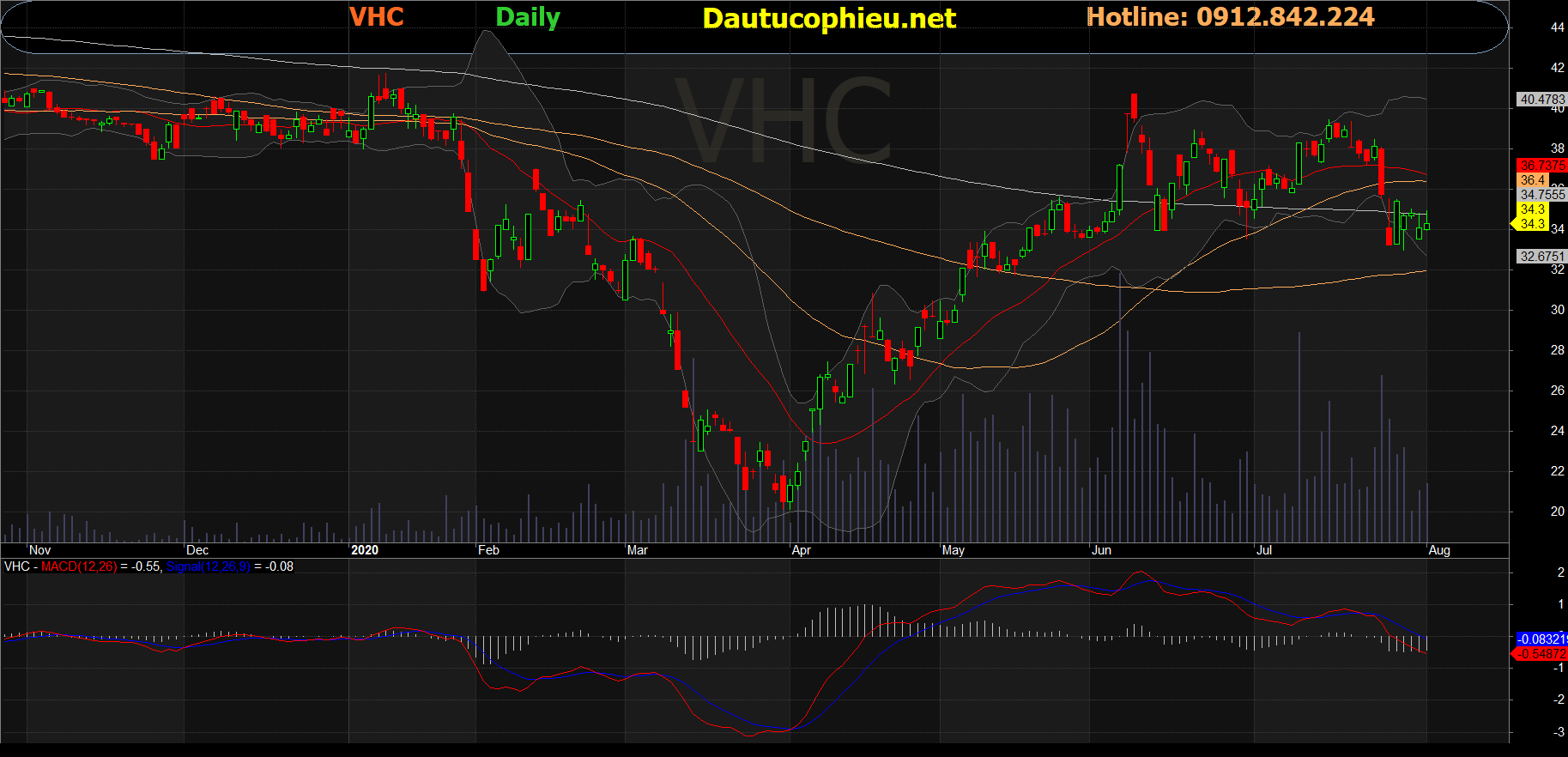Click the orange VHC ticker symbol in header
Screen dimensions: 1568x757
376,17
